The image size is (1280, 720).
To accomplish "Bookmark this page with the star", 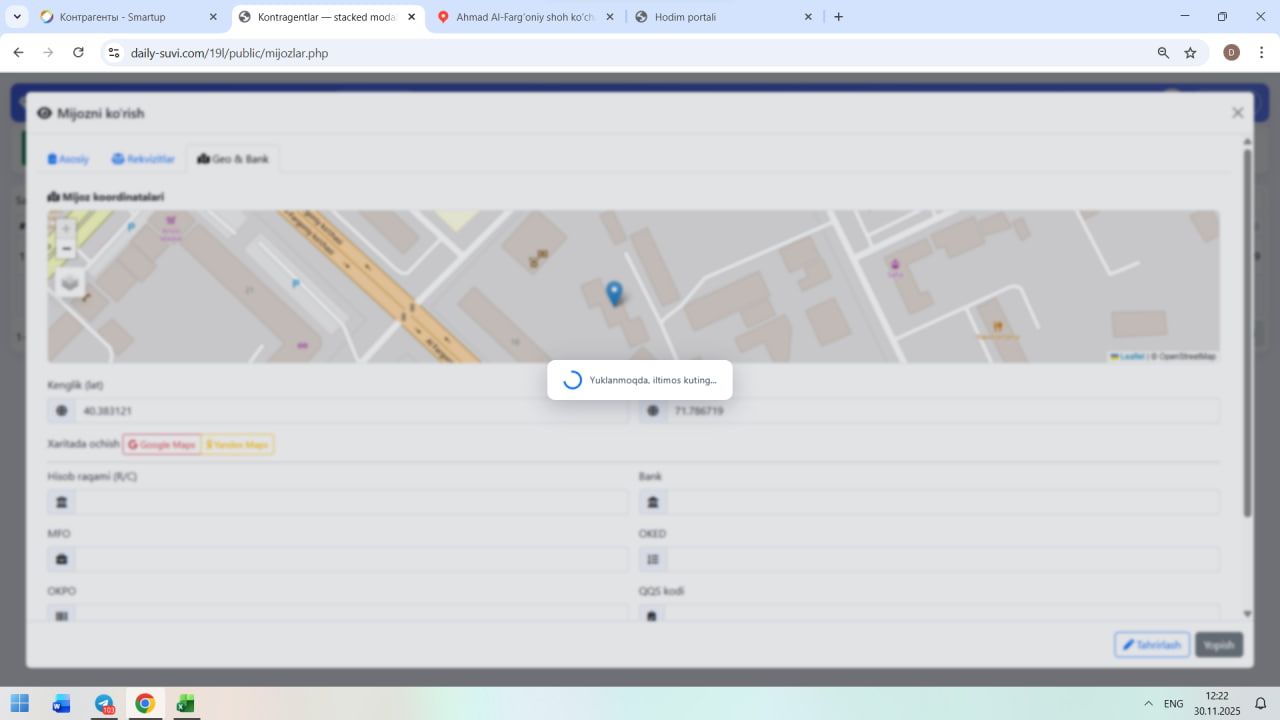I will [1190, 53].
